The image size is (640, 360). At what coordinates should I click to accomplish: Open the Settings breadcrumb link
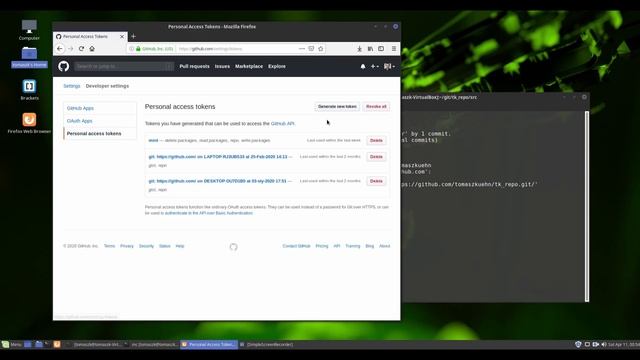(72, 86)
